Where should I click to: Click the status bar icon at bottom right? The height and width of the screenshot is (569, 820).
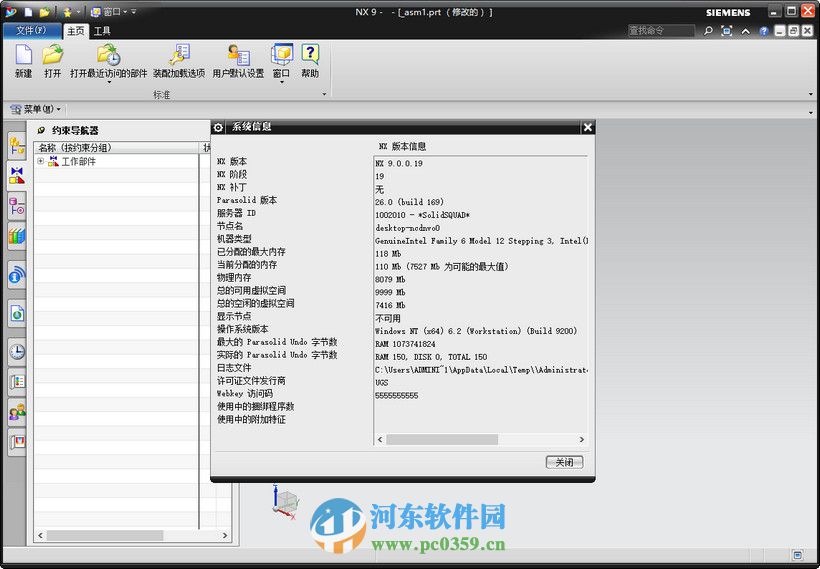pyautogui.click(x=798, y=555)
